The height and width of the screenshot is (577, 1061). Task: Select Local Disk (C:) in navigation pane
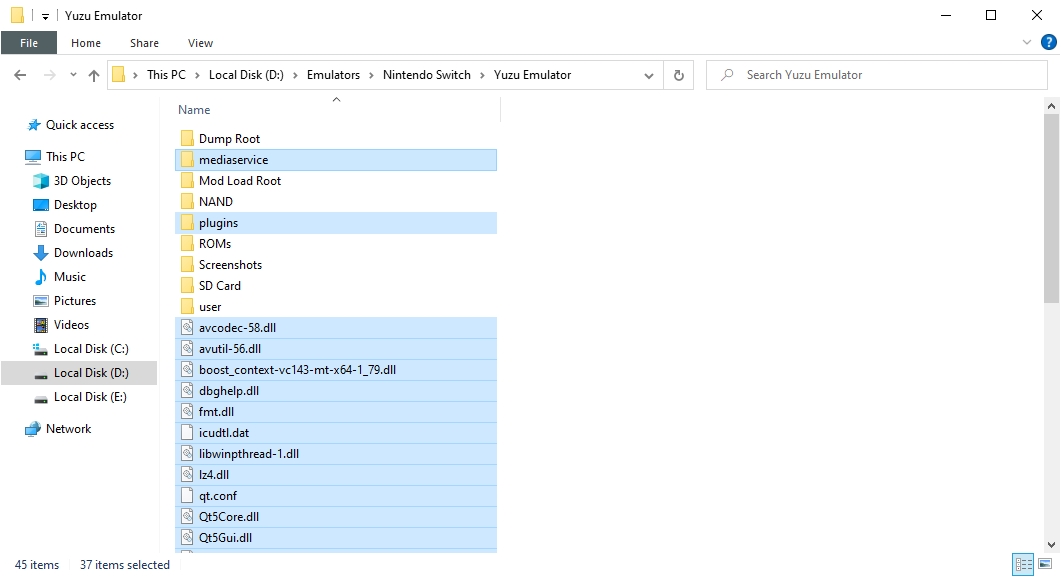pyautogui.click(x=91, y=348)
